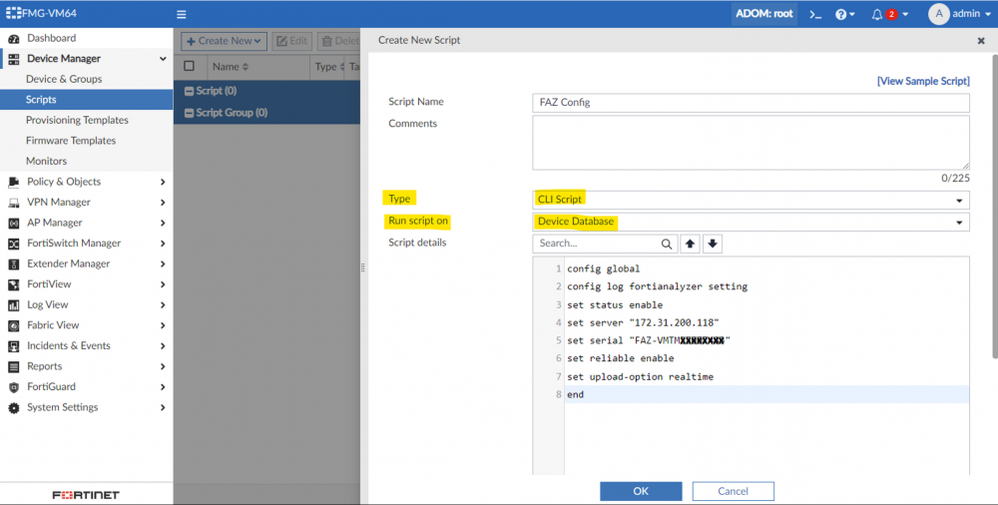998x505 pixels.
Task: Click script line 'set upload-option realtime'
Action: pyautogui.click(x=640, y=377)
